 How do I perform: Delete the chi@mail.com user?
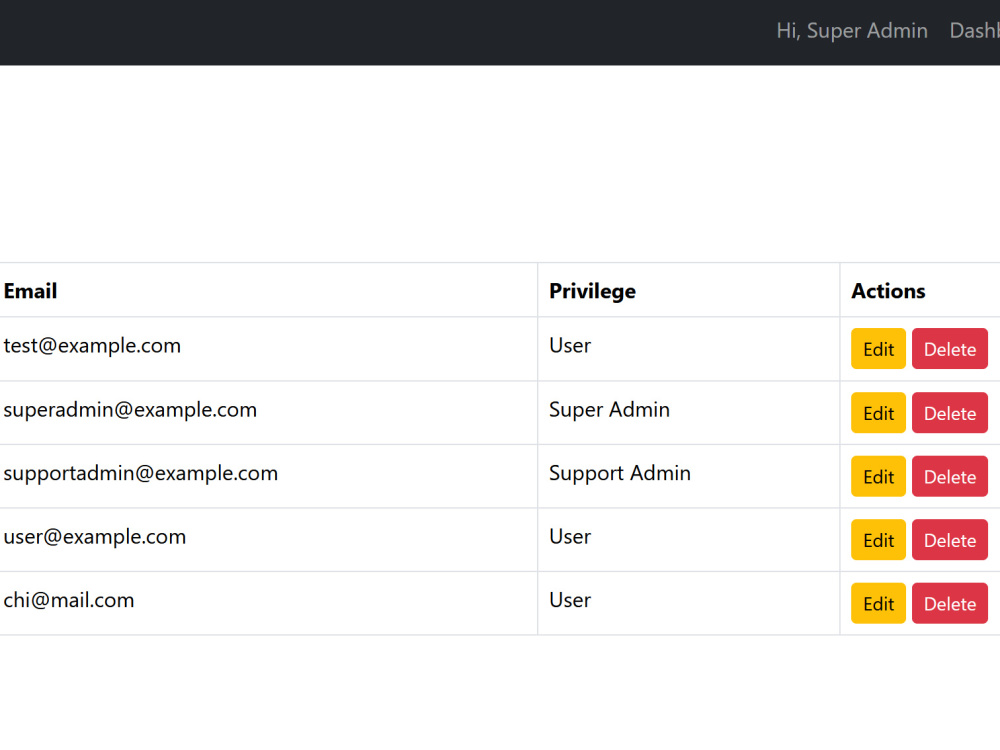pos(950,603)
